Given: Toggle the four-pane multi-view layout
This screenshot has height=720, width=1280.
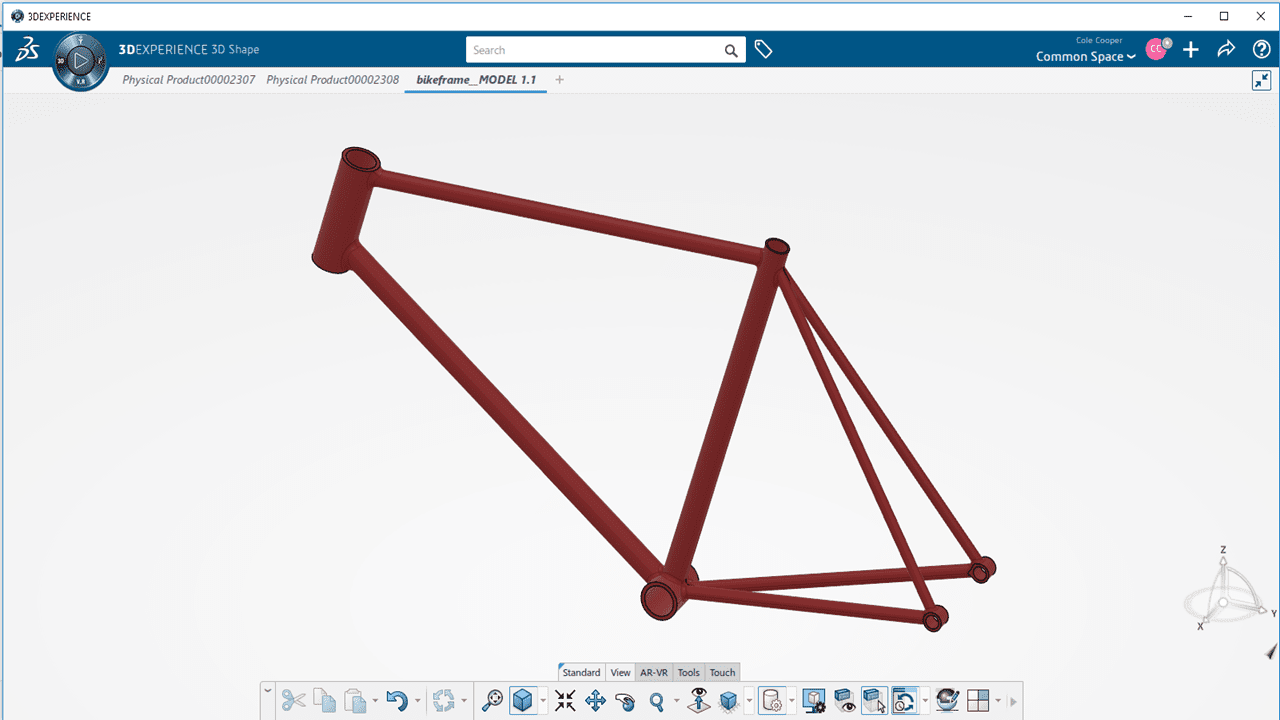Looking at the screenshot, I should tap(977, 701).
